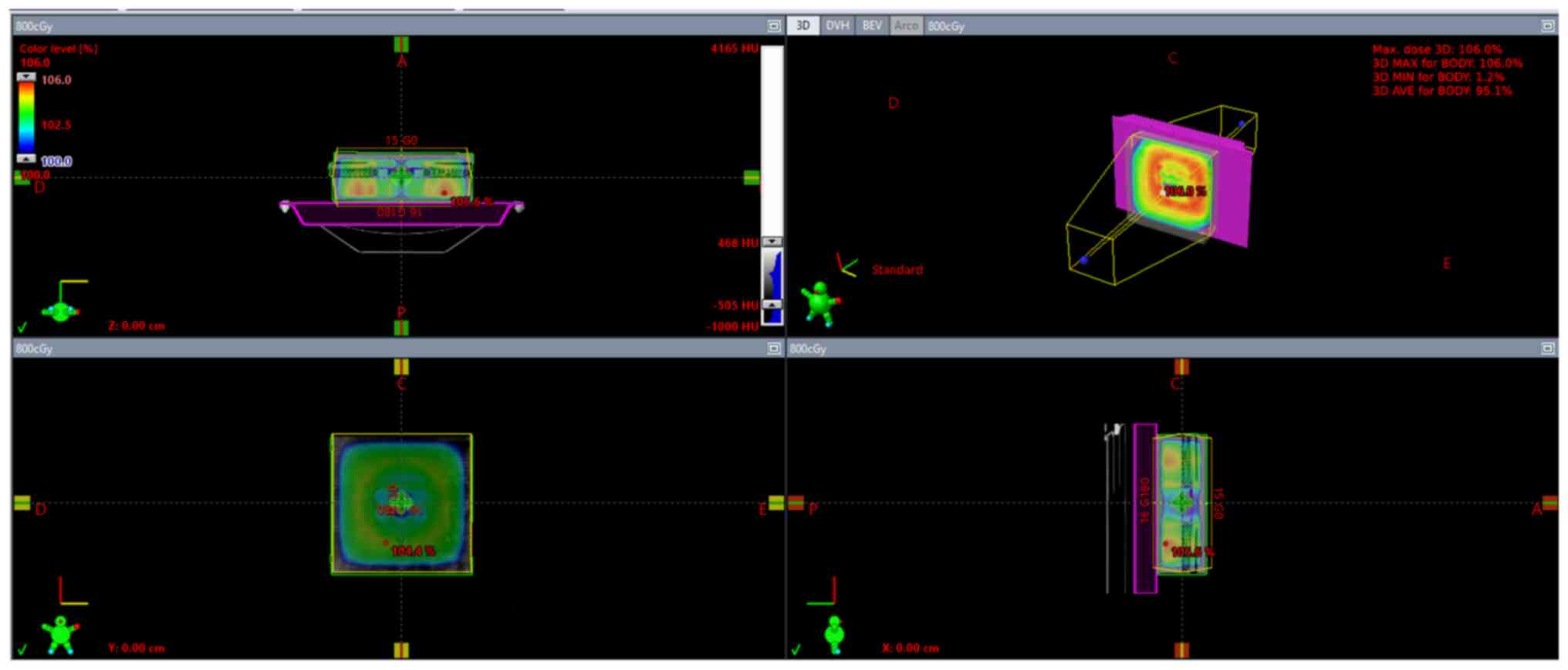The height and width of the screenshot is (670, 1568).
Task: Click the Color level [%] heading
Action: tap(59, 48)
